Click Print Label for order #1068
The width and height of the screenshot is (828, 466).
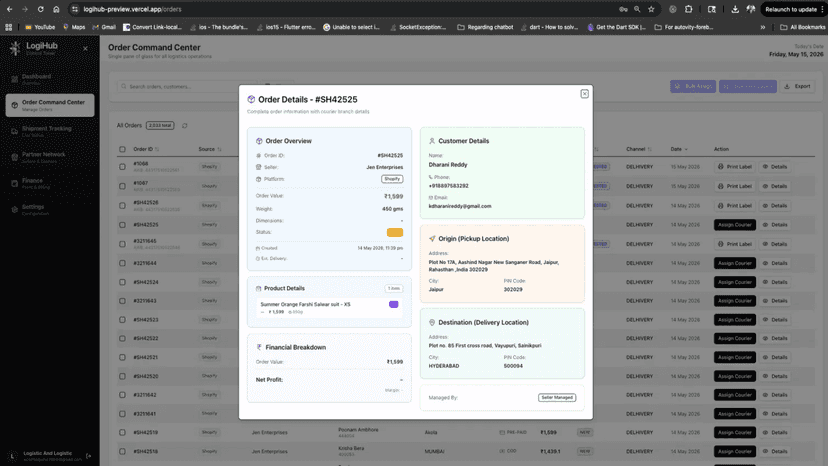(x=735, y=167)
